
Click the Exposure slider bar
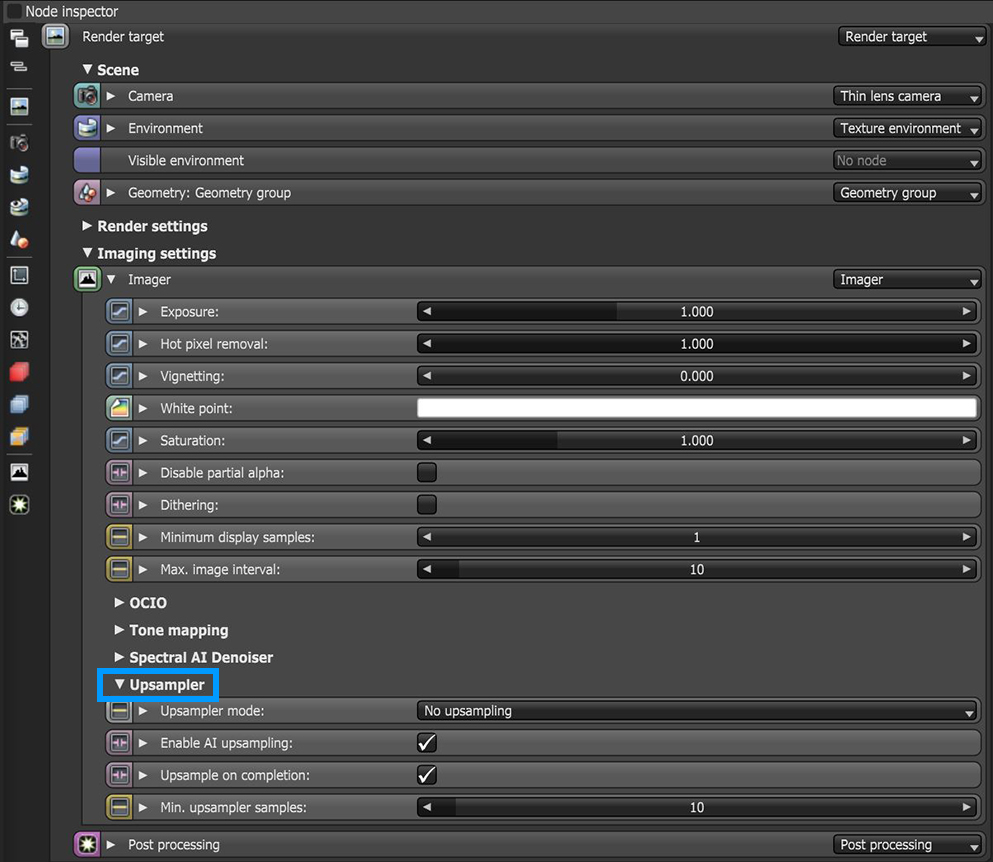click(x=696, y=312)
